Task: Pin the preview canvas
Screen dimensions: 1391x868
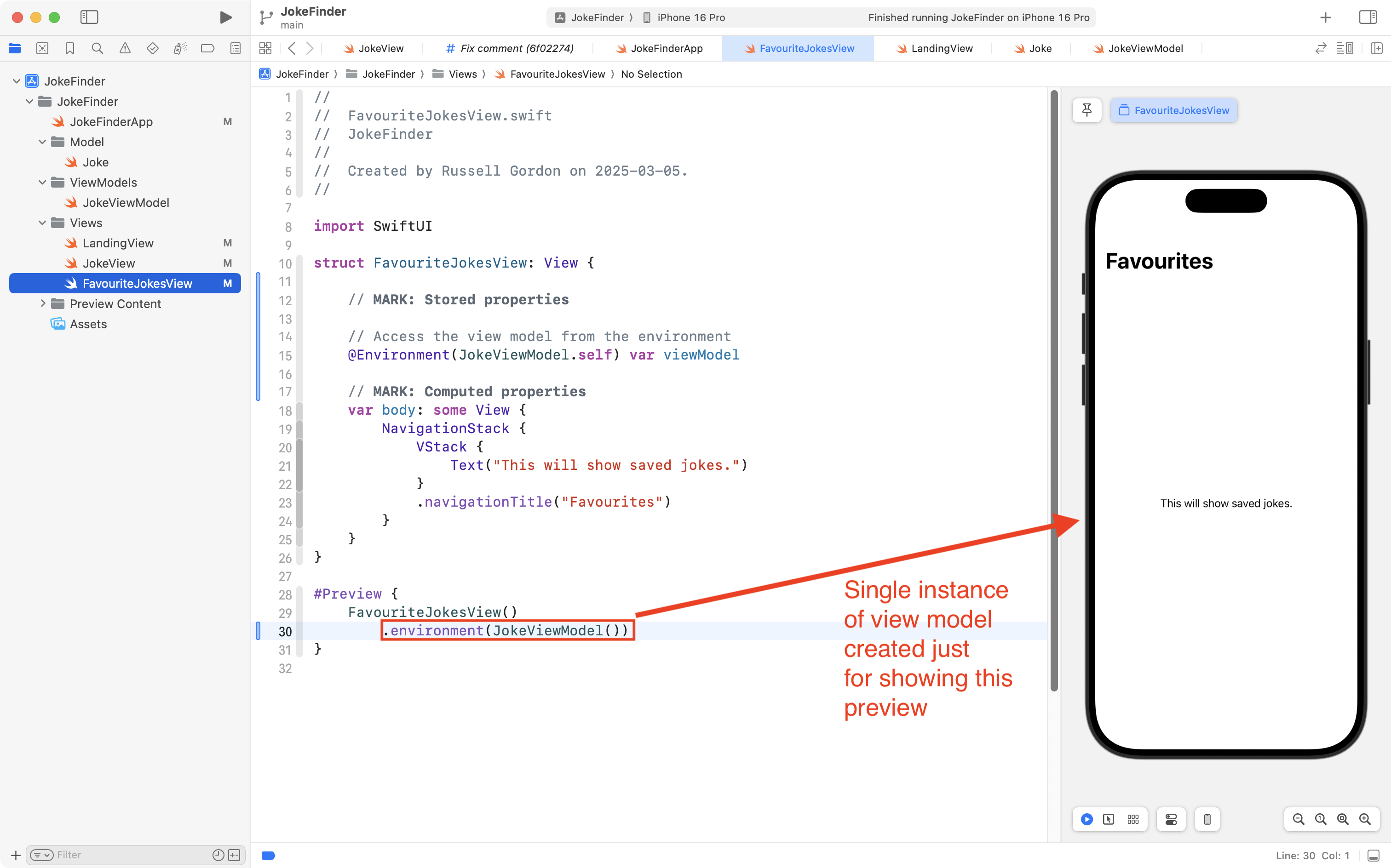Action: tap(1086, 110)
